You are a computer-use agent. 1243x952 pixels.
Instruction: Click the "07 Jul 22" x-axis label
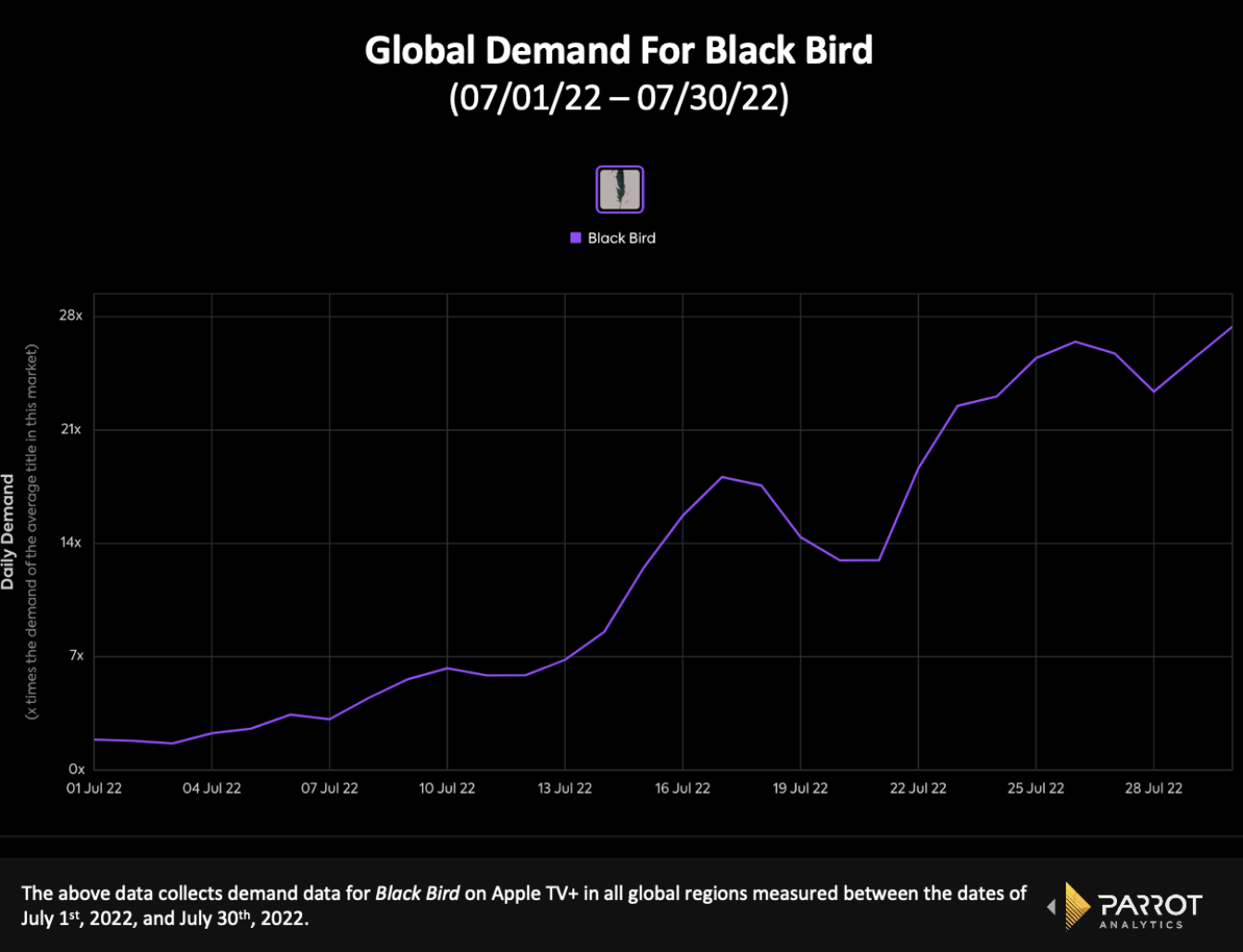click(330, 788)
